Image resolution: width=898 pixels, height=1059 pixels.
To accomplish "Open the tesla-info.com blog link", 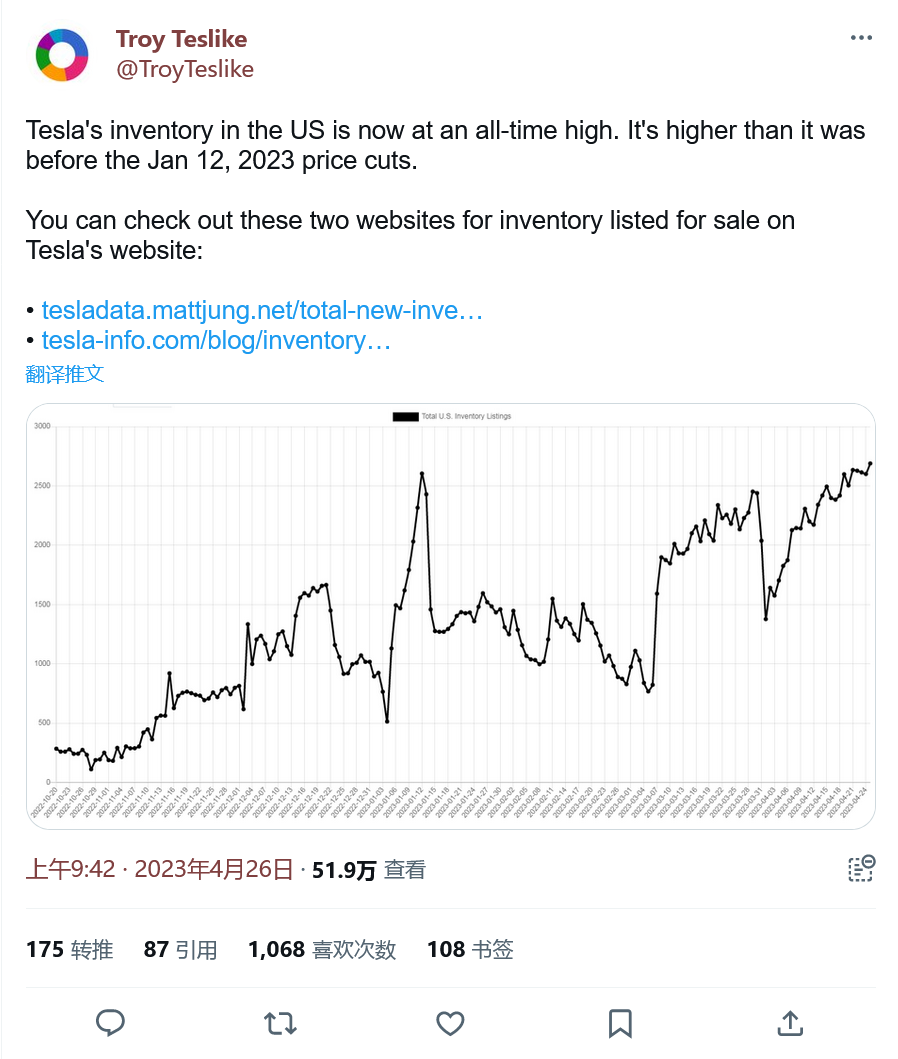I will [x=215, y=341].
